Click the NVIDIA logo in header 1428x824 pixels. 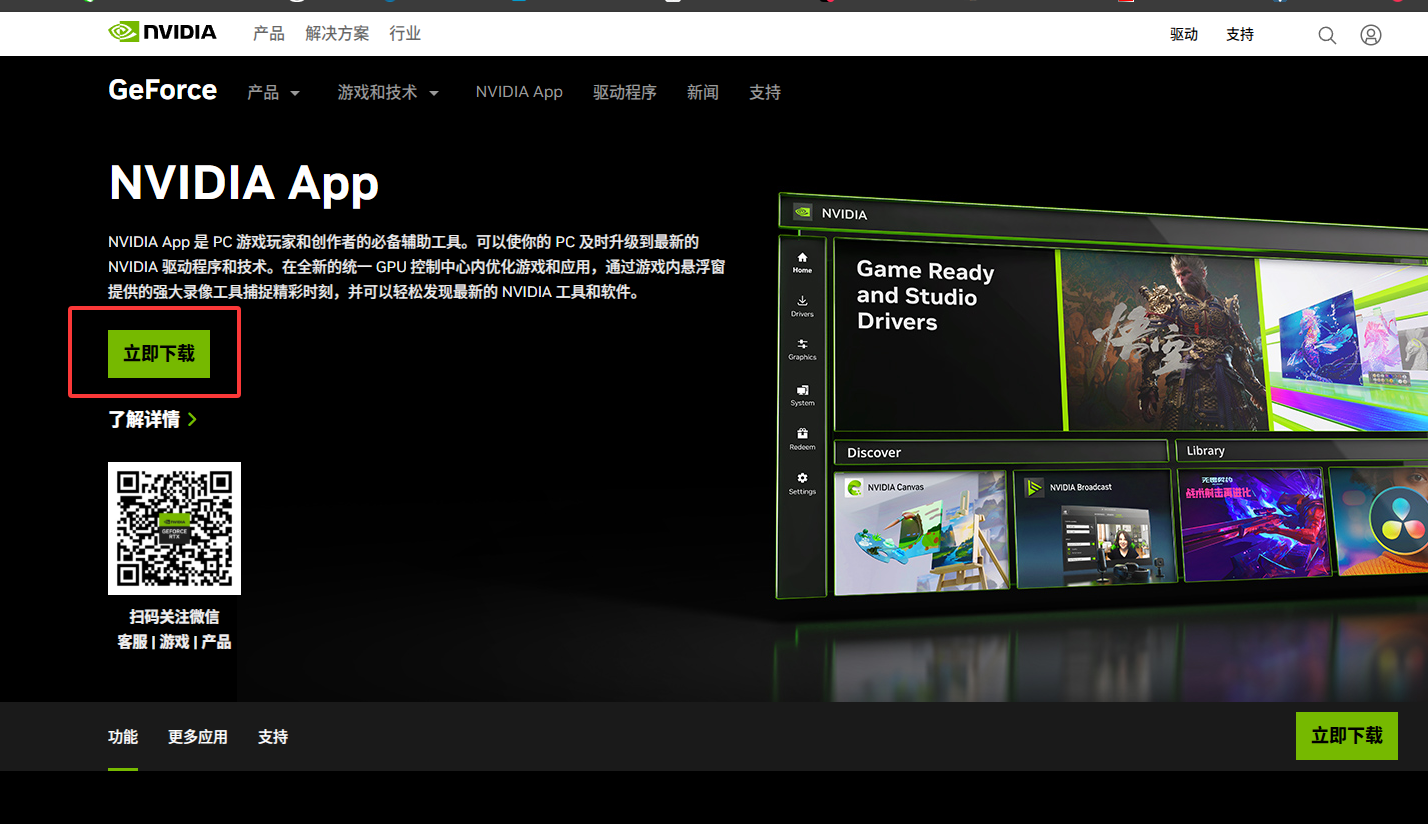[x=162, y=33]
